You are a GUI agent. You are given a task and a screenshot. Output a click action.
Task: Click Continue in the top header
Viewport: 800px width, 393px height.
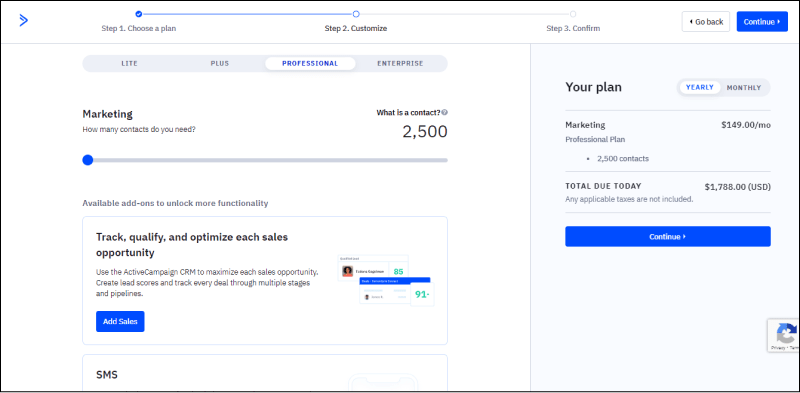click(762, 21)
